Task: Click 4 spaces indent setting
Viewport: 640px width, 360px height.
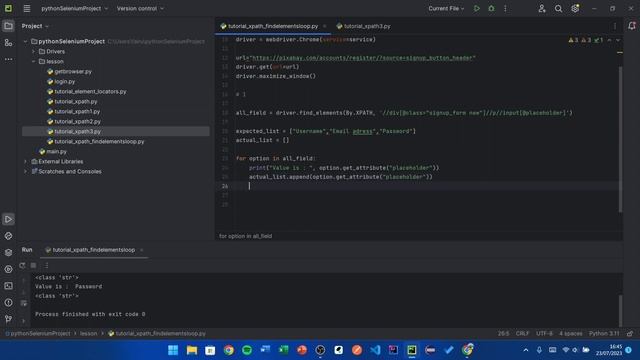Action: [571, 333]
